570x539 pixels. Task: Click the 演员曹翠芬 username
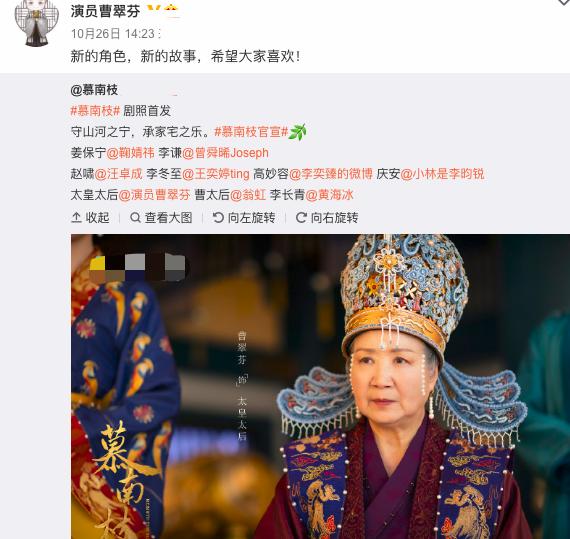[x=105, y=11]
